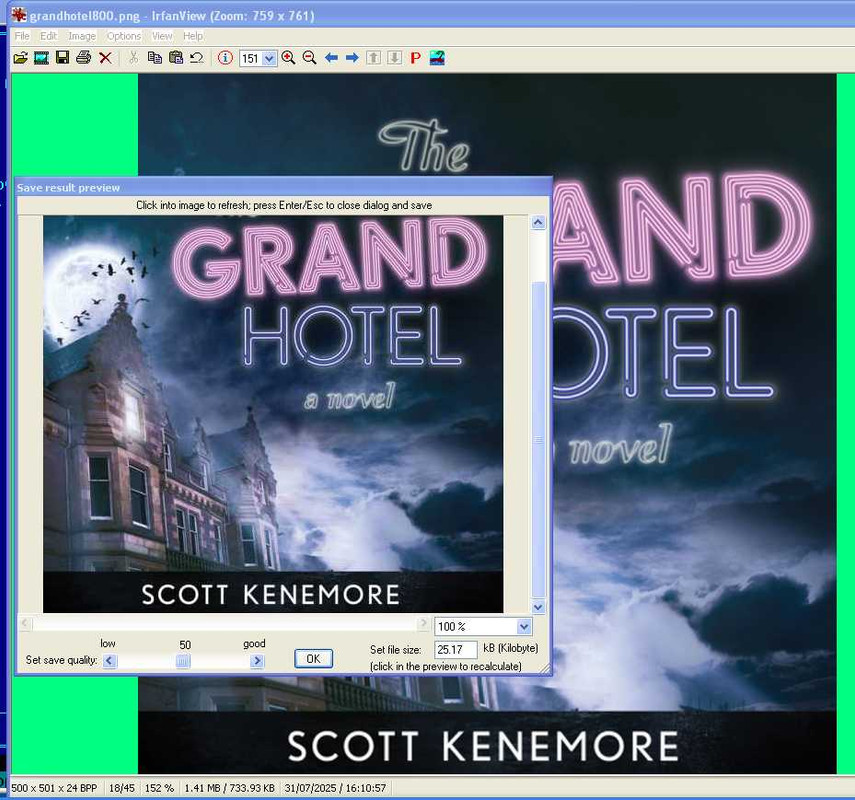Click the 'kB (Kilobyte)' label

point(510,648)
